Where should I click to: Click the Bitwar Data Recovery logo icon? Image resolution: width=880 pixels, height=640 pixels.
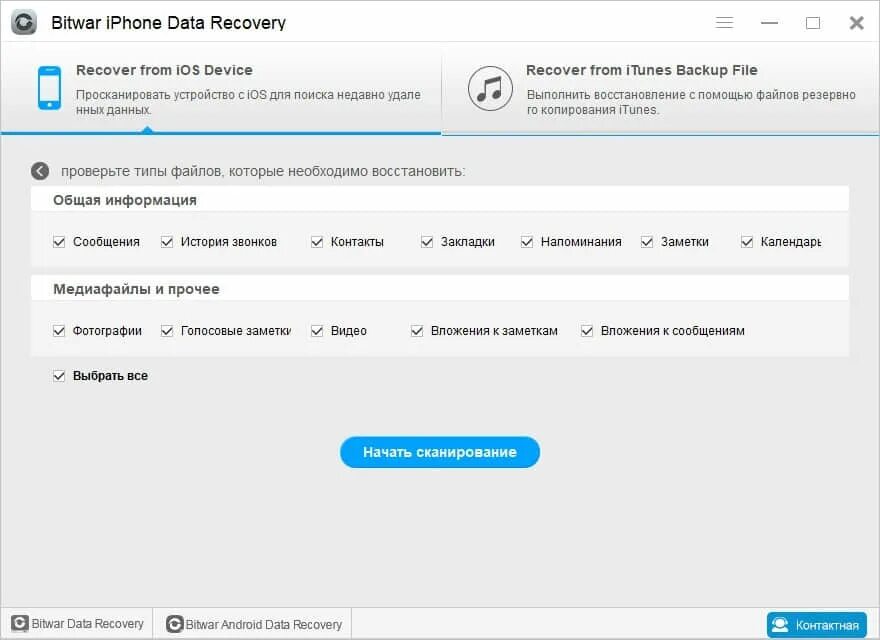coord(20,624)
